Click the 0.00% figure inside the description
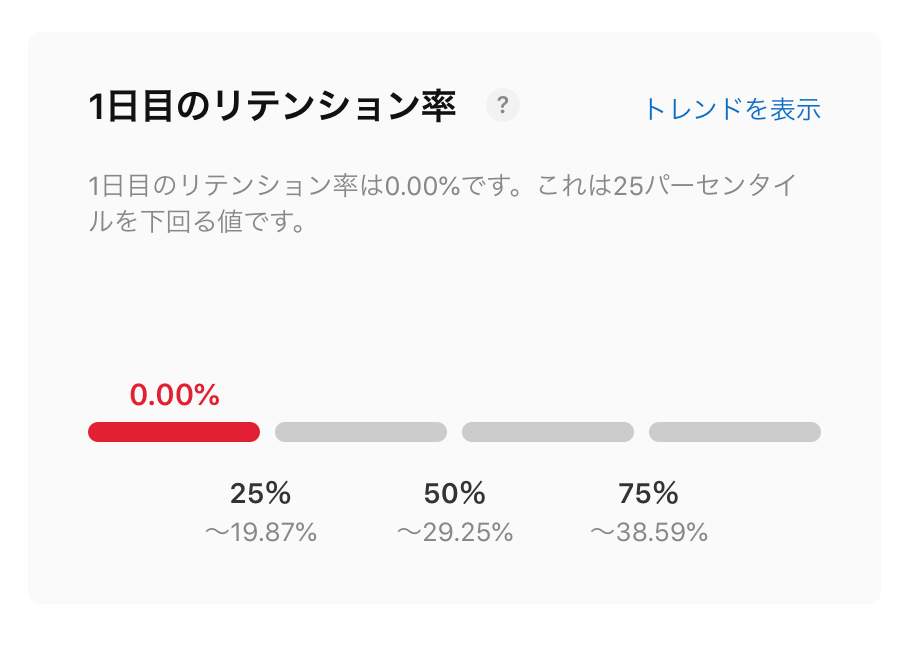The image size is (924, 650). tap(423, 186)
